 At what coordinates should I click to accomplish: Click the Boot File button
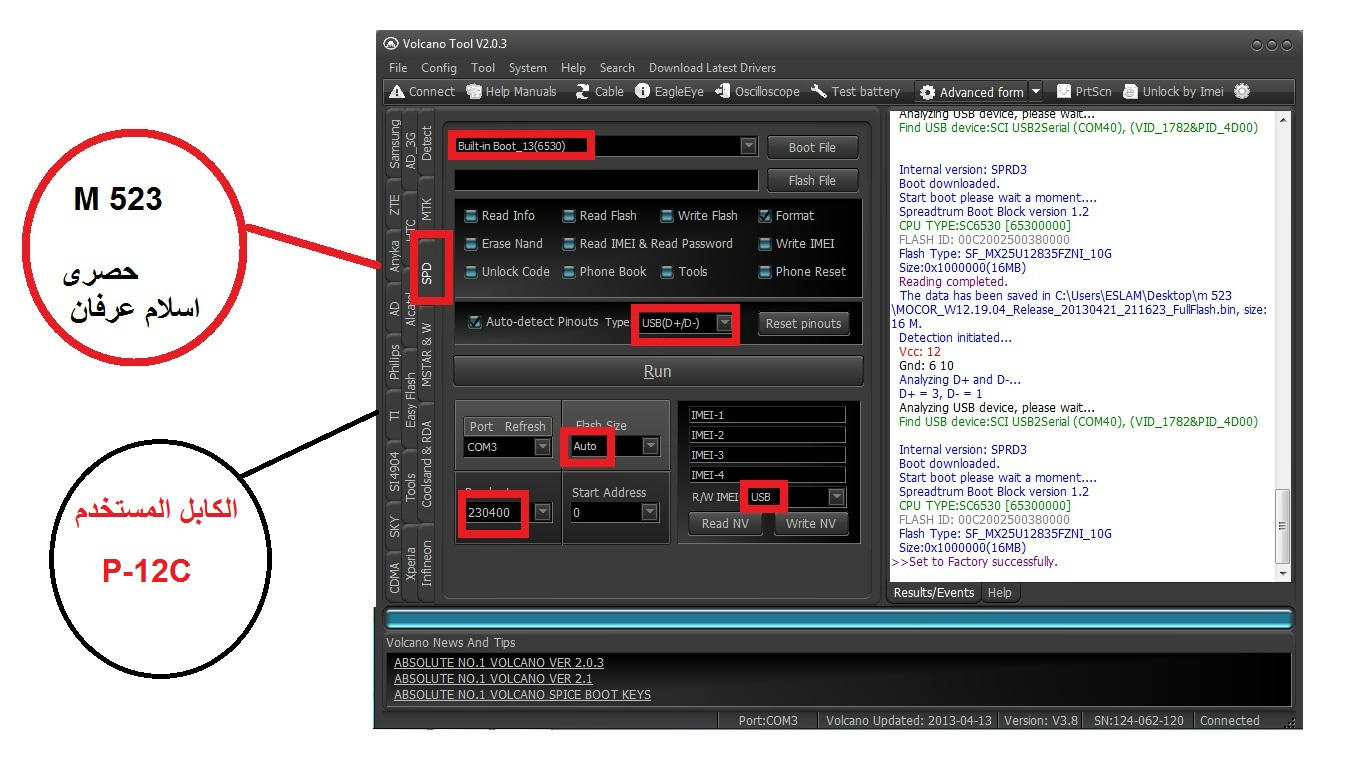(x=813, y=147)
